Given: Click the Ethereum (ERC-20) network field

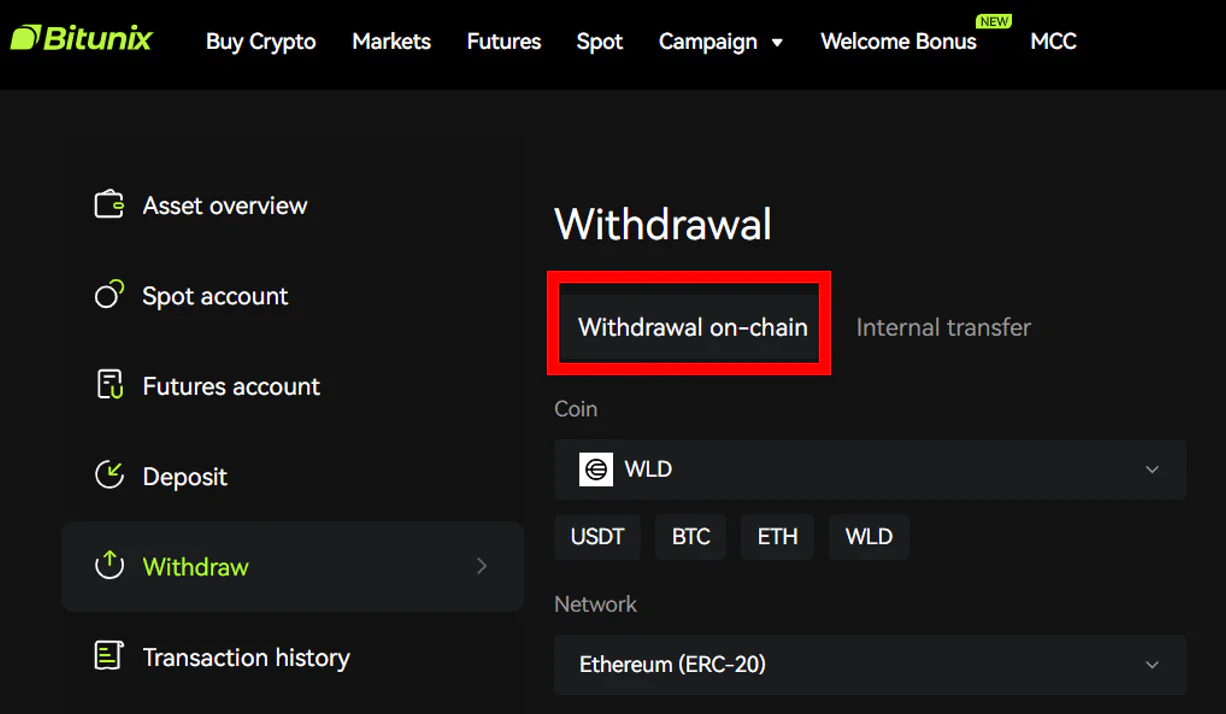Looking at the screenshot, I should click(x=870, y=665).
